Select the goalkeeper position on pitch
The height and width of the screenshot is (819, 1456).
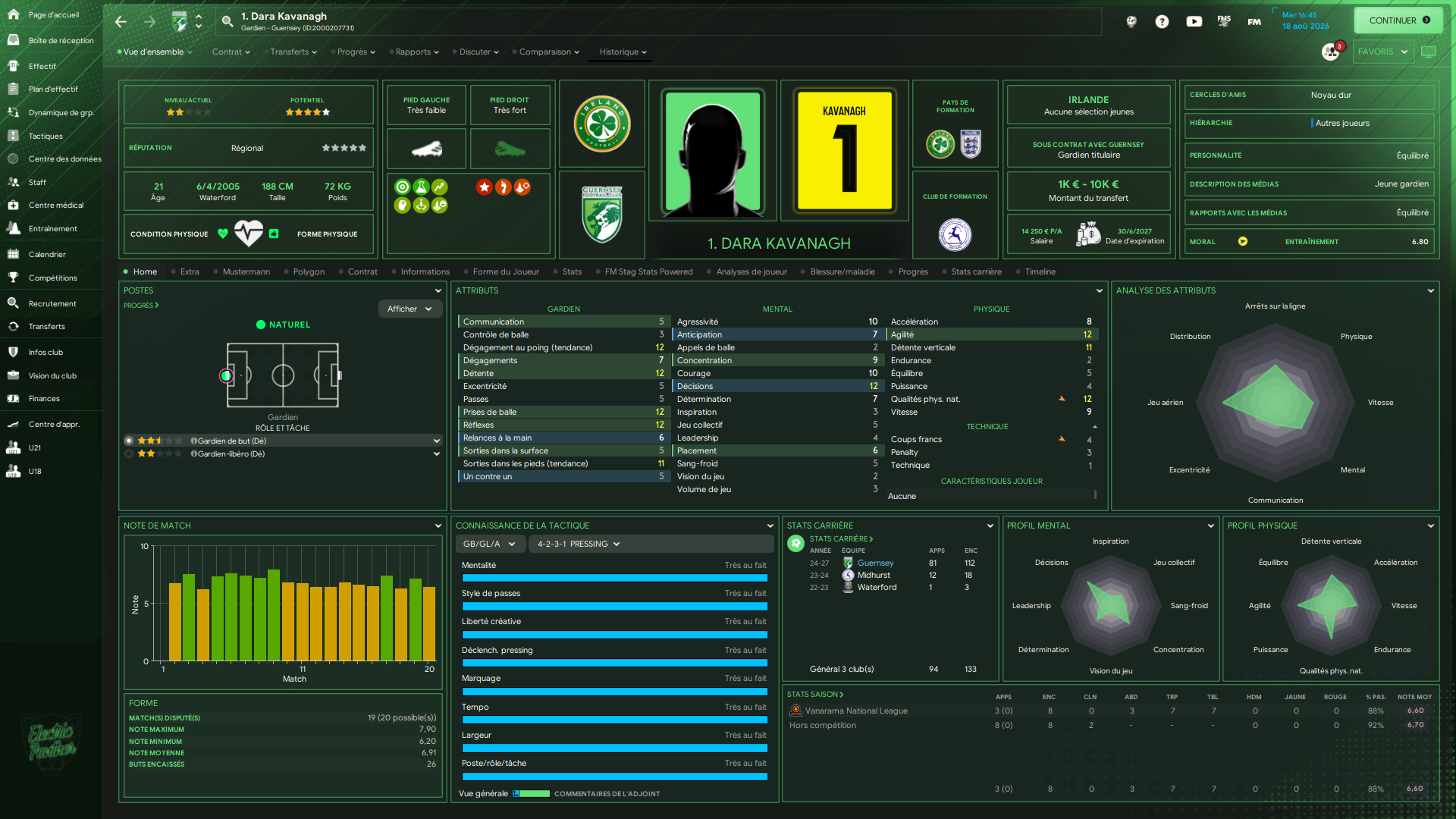click(226, 375)
